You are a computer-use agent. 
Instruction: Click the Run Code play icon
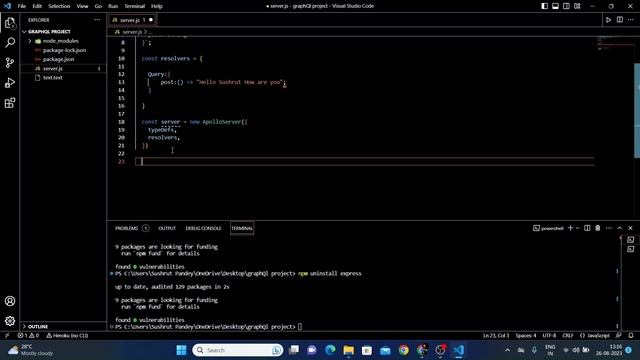click(608, 20)
